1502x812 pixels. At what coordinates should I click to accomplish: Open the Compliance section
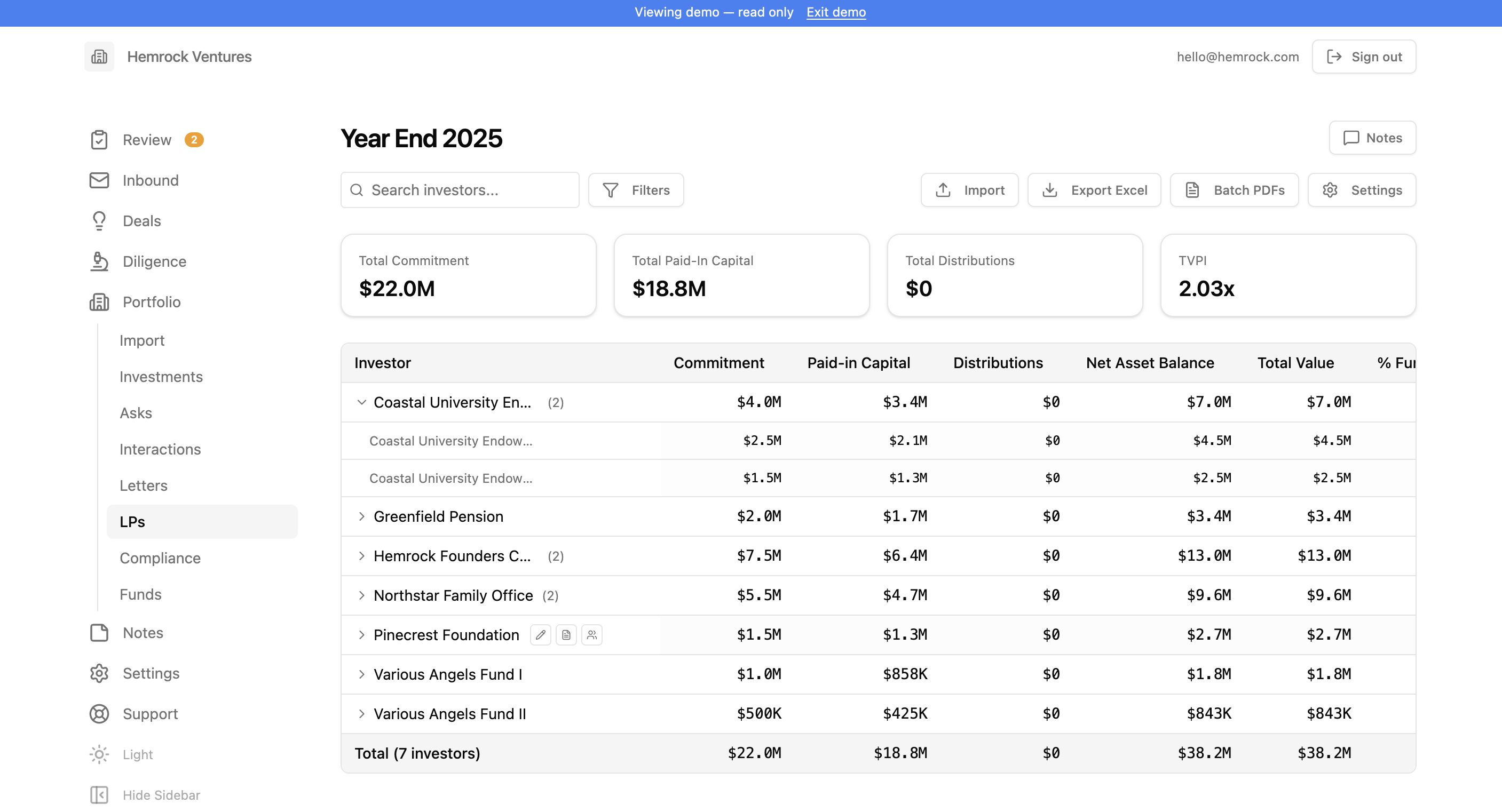160,558
